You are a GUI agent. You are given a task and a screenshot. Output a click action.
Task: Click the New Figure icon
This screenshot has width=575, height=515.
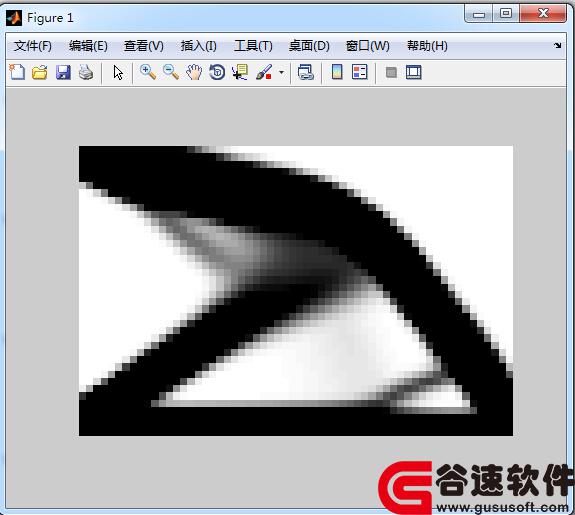(x=17, y=72)
